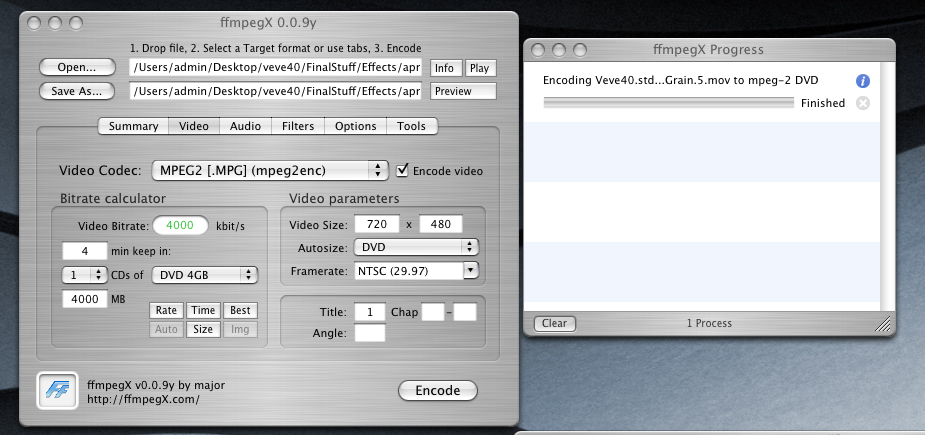This screenshot has height=435, width=925.
Task: Click the Play button
Action: tap(480, 68)
